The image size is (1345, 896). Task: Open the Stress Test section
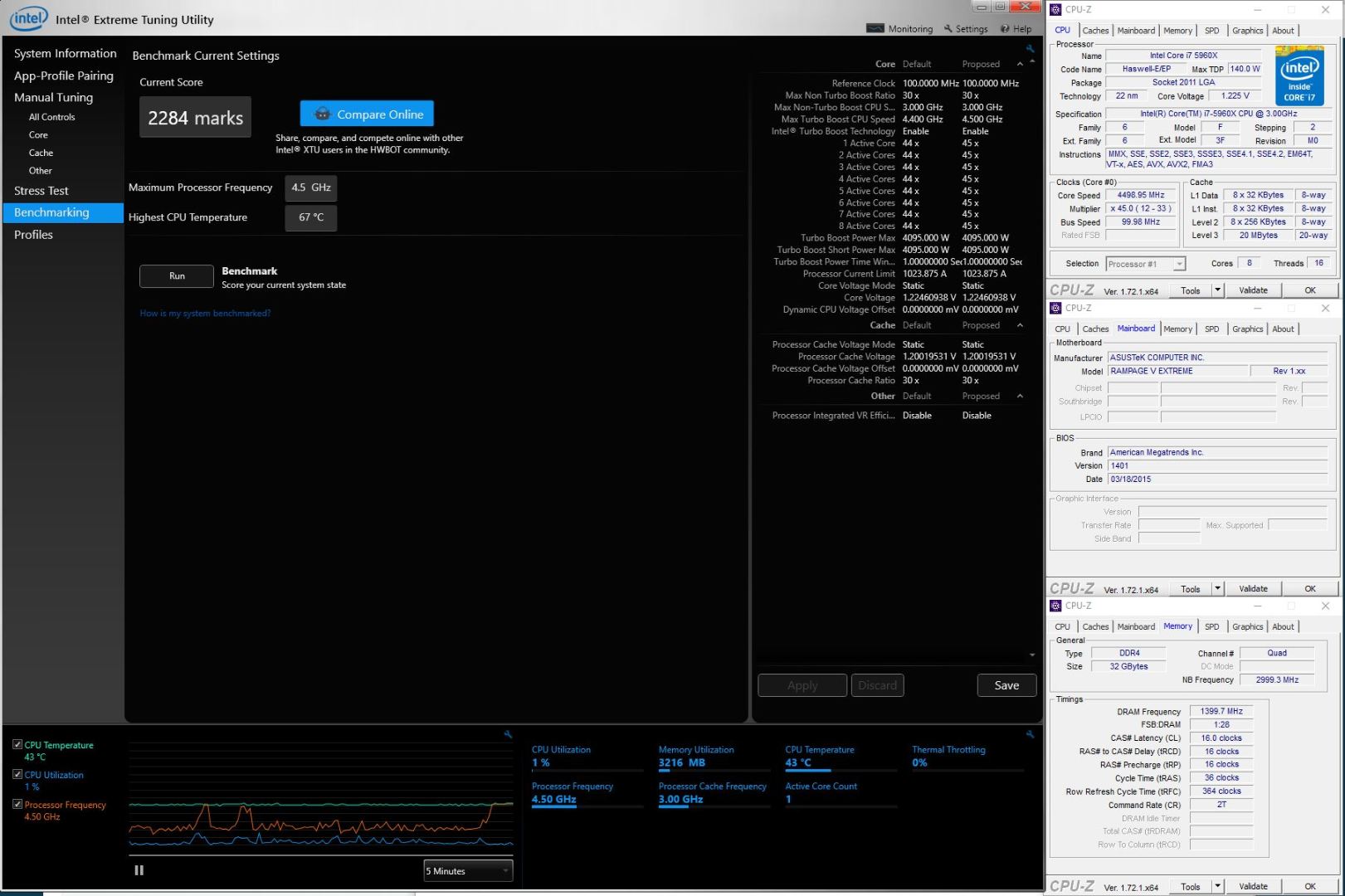tap(41, 191)
